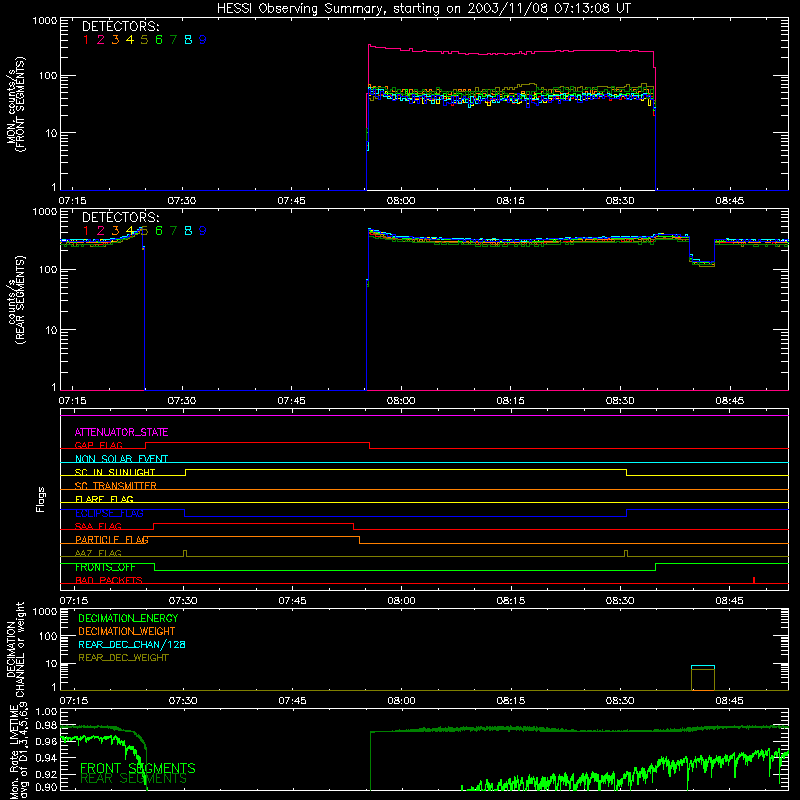800x800 pixels.
Task: Click the REAR SEGMENTS livetime legend text
Action: click(x=134, y=779)
